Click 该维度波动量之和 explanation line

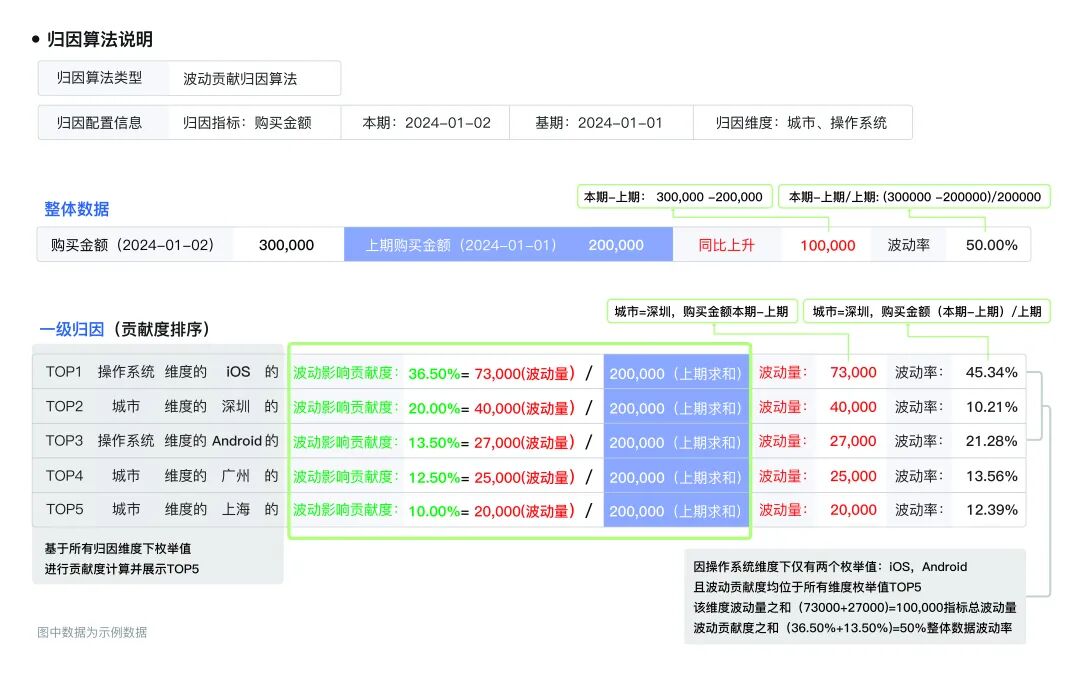855,607
